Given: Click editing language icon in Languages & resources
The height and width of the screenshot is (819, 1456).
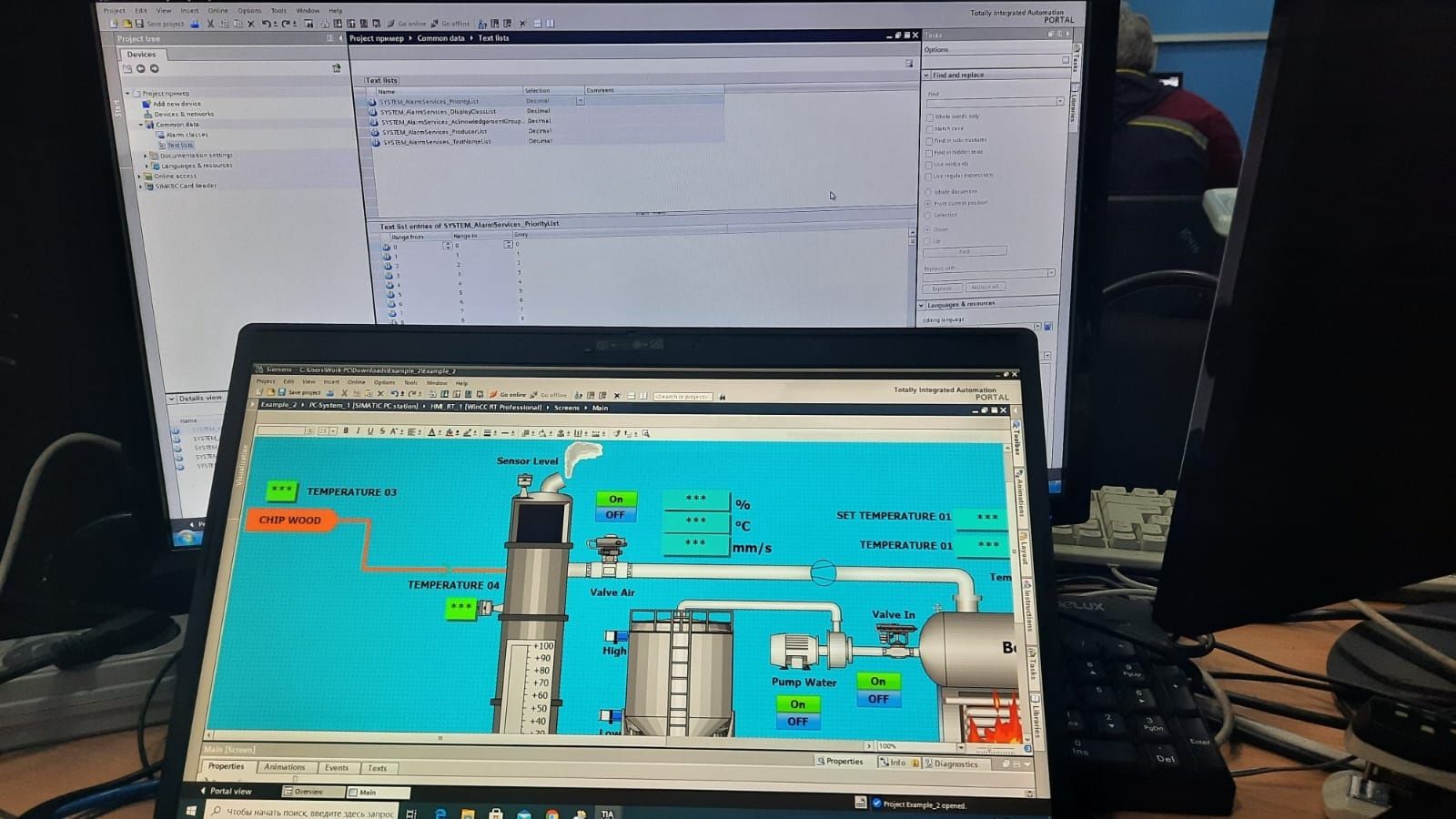Looking at the screenshot, I should (x=1047, y=327).
